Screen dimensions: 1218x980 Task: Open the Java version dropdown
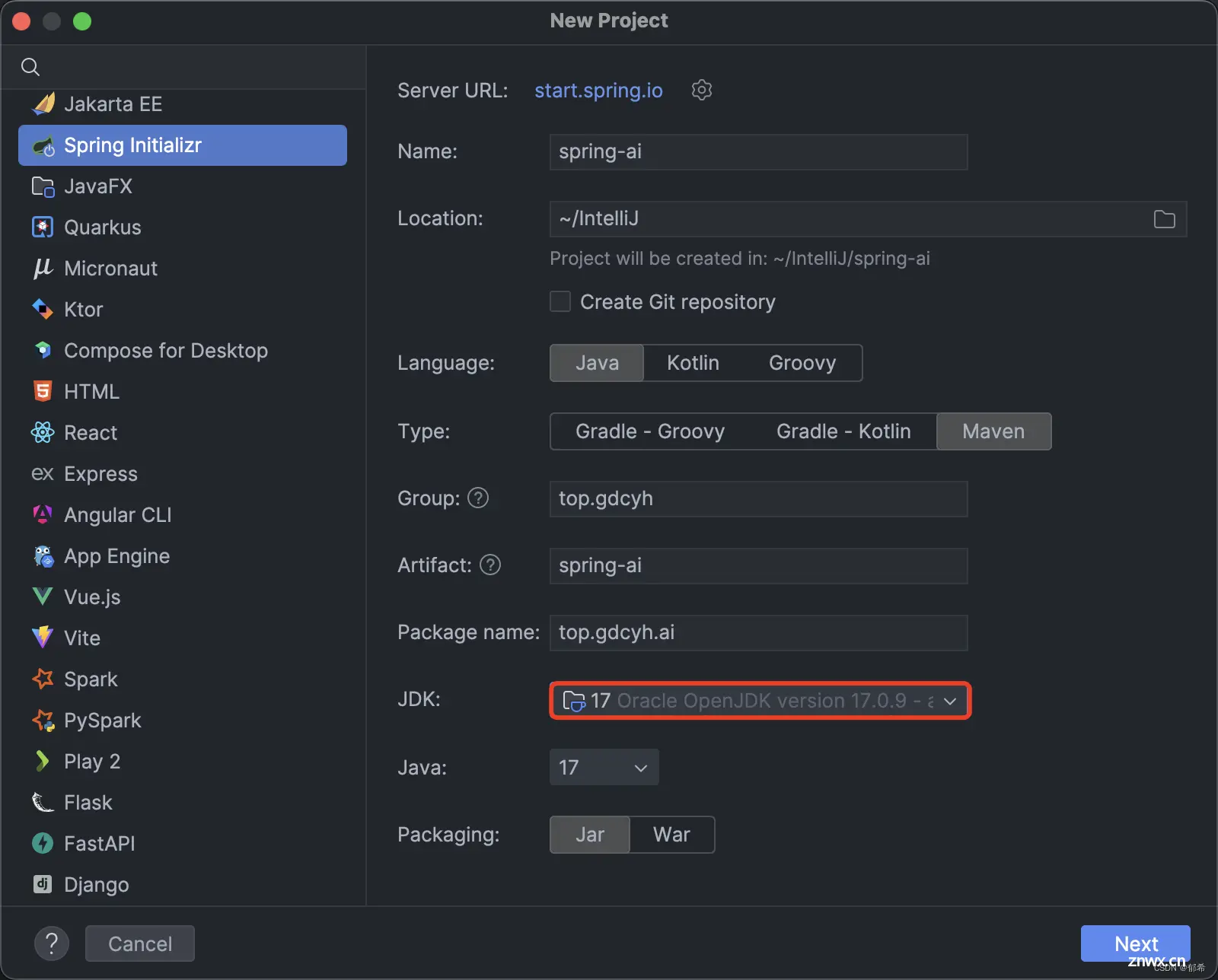(x=604, y=768)
